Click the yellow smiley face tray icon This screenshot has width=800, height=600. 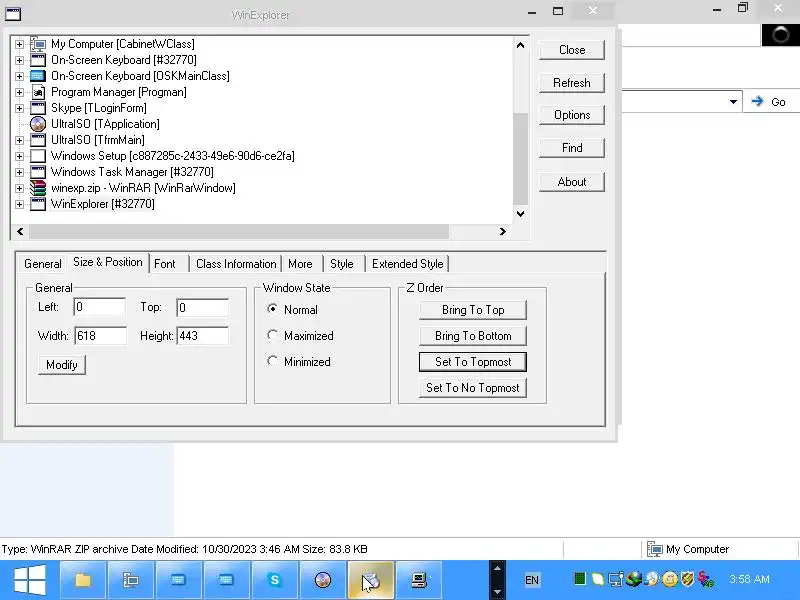[x=670, y=579]
